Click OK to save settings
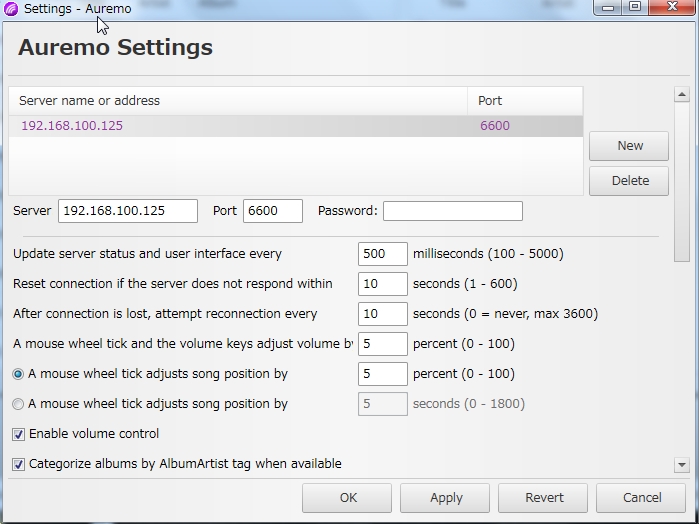 tap(347, 498)
